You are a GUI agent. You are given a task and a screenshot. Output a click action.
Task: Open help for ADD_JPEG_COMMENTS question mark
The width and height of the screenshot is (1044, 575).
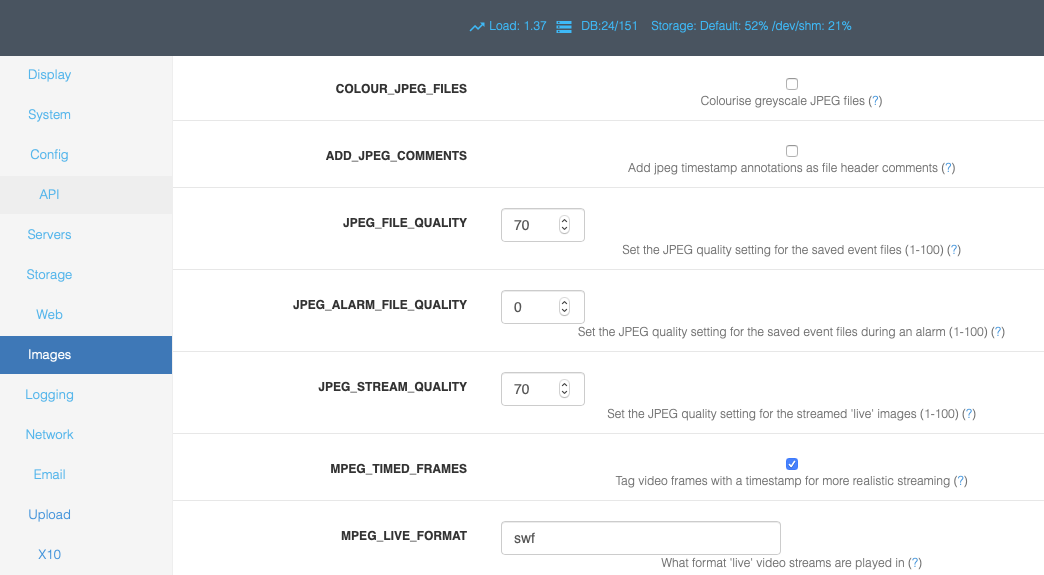click(948, 168)
